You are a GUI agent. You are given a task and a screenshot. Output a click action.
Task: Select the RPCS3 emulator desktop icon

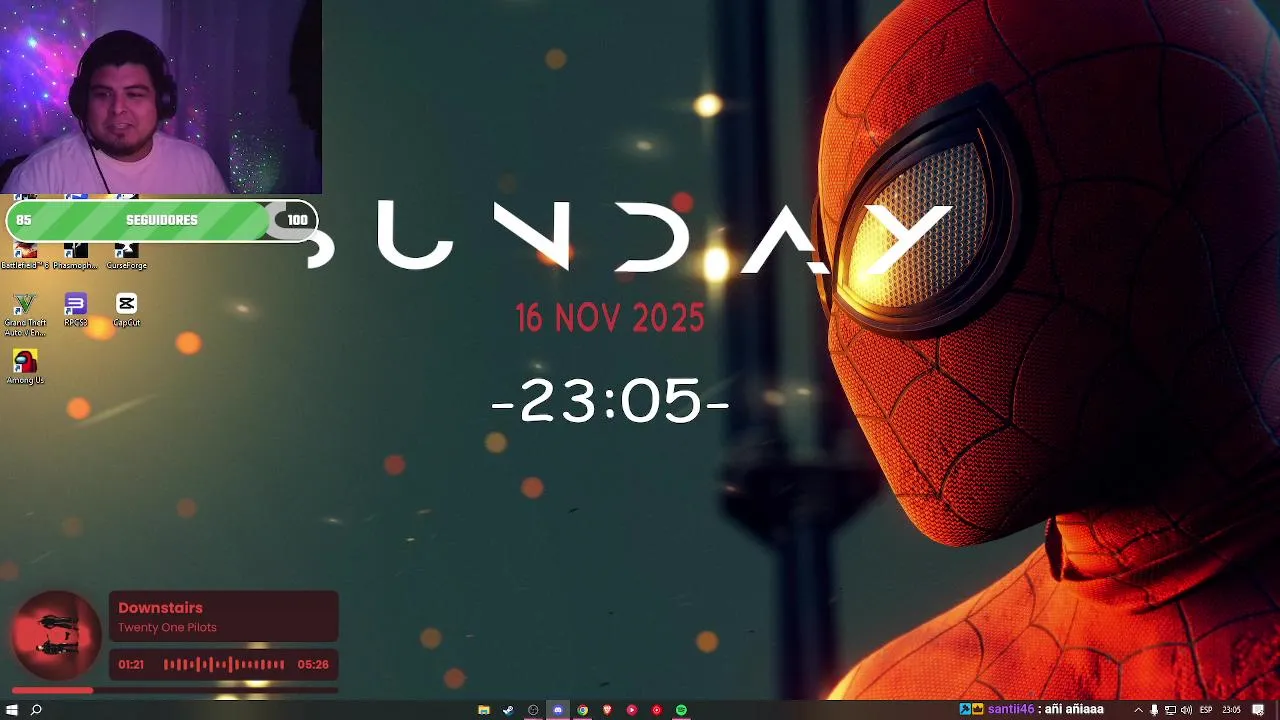[76, 310]
